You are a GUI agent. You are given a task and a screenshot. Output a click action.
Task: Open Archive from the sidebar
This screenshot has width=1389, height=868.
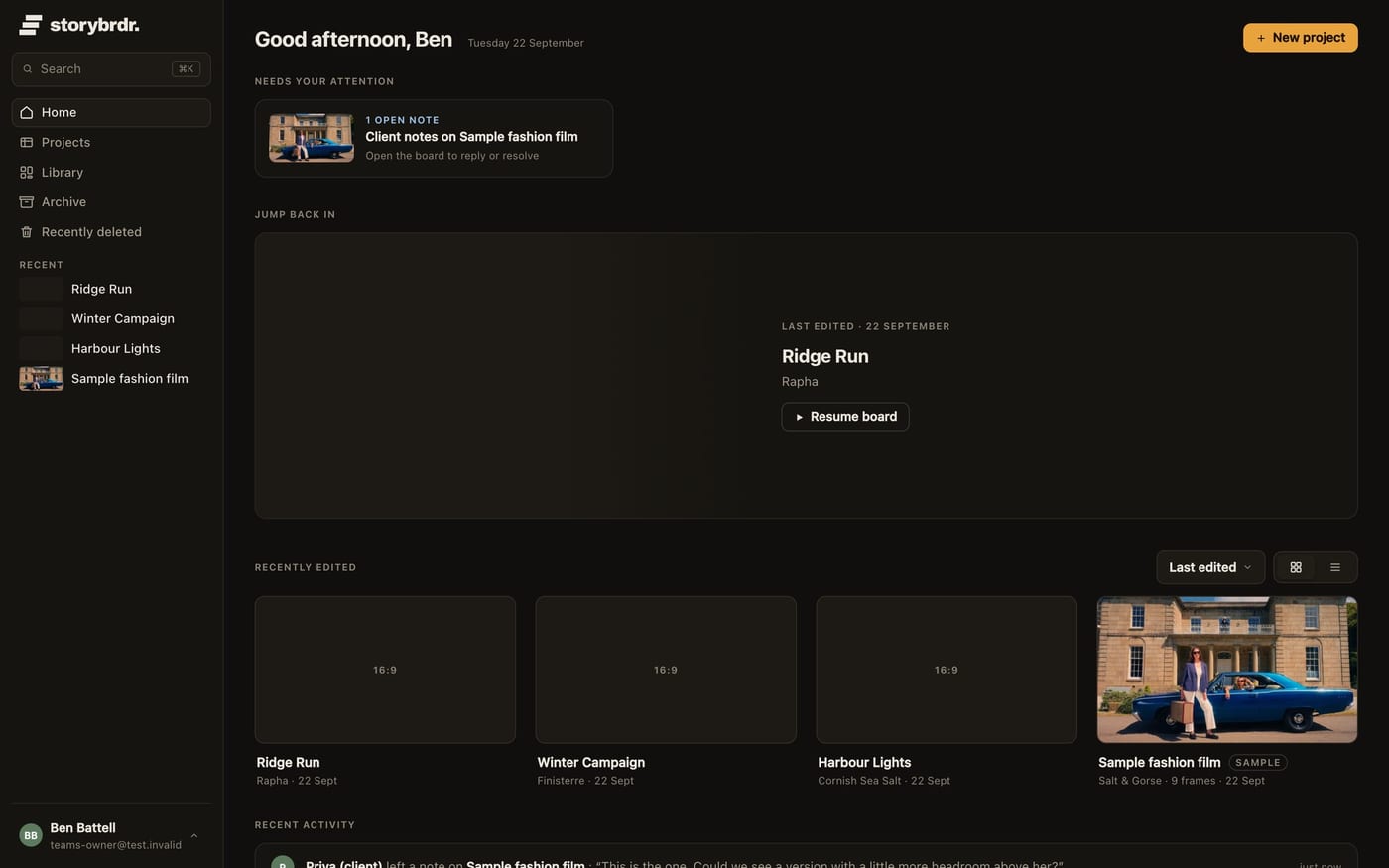[x=111, y=202]
